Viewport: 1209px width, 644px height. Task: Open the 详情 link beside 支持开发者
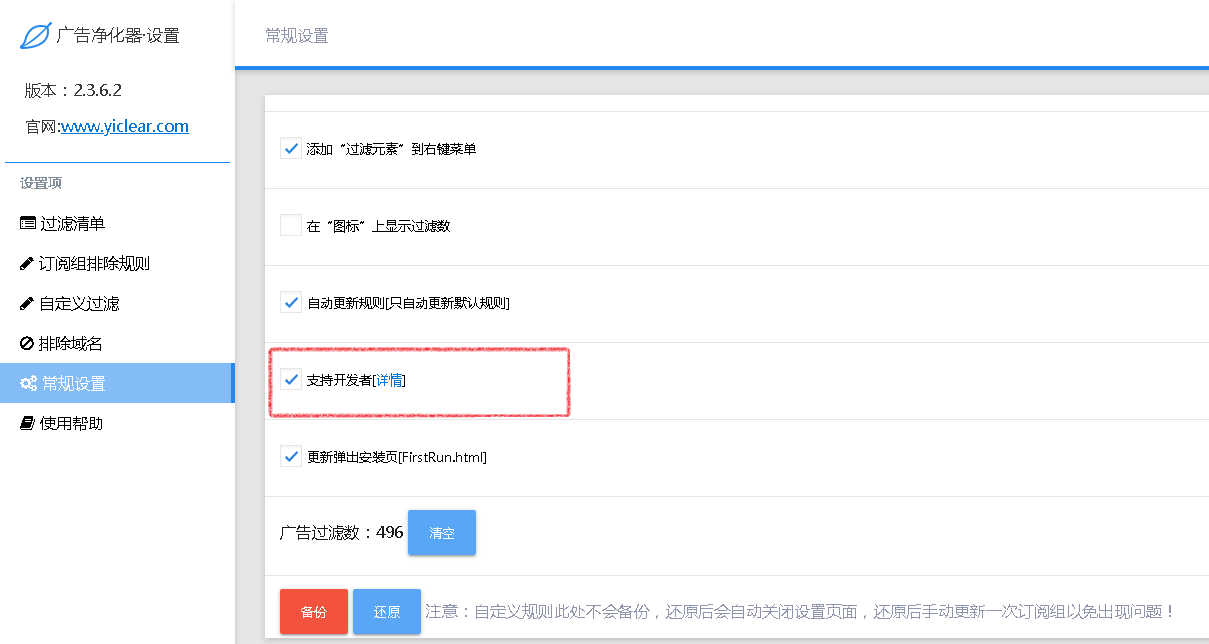click(389, 381)
